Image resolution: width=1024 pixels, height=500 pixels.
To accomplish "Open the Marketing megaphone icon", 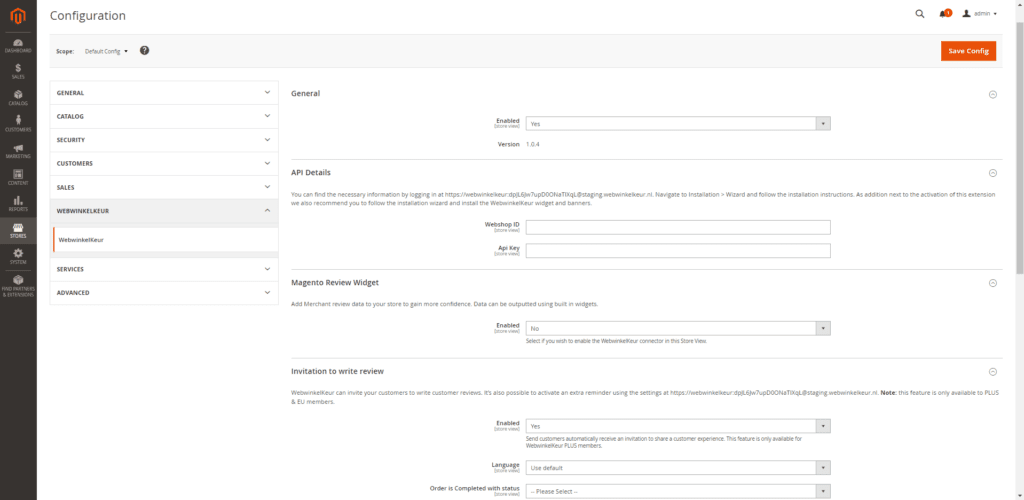I will pyautogui.click(x=18, y=151).
